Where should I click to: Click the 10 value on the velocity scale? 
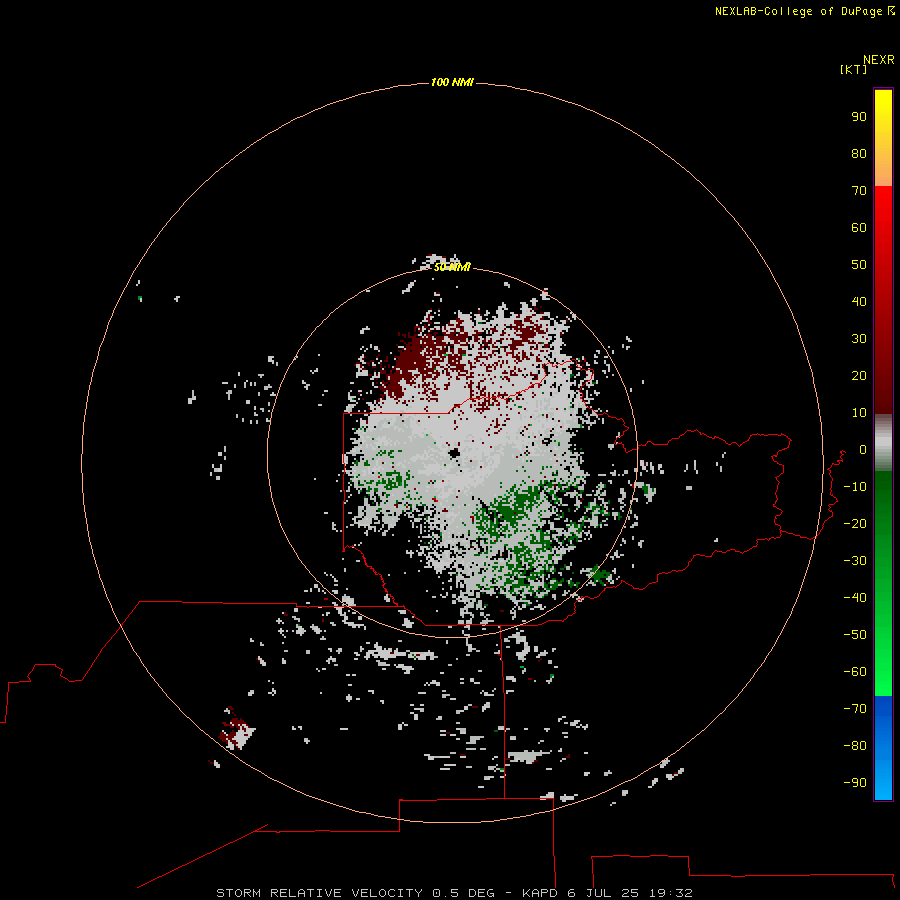(859, 413)
